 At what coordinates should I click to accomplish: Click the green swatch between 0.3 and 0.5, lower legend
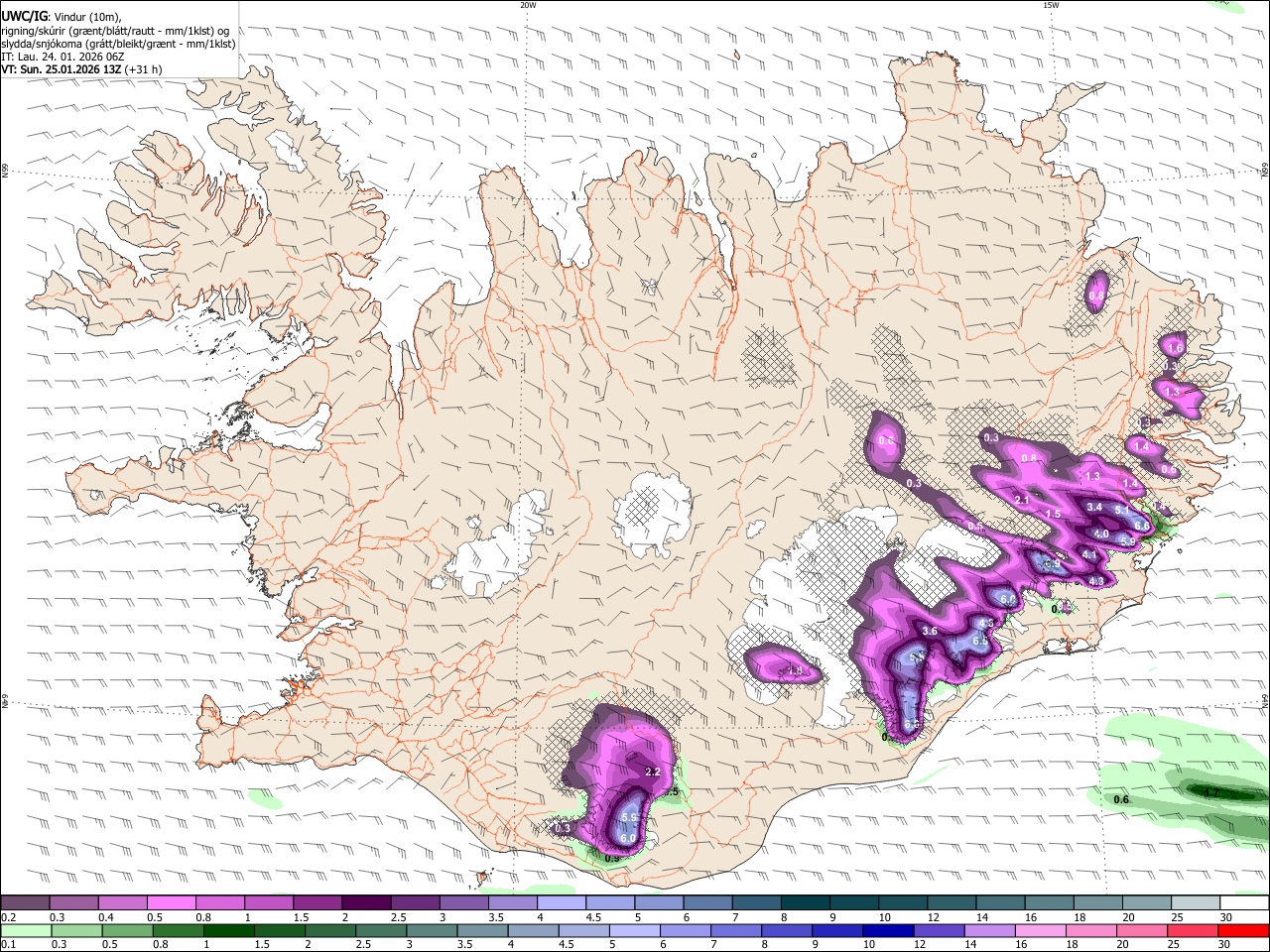pos(76,930)
